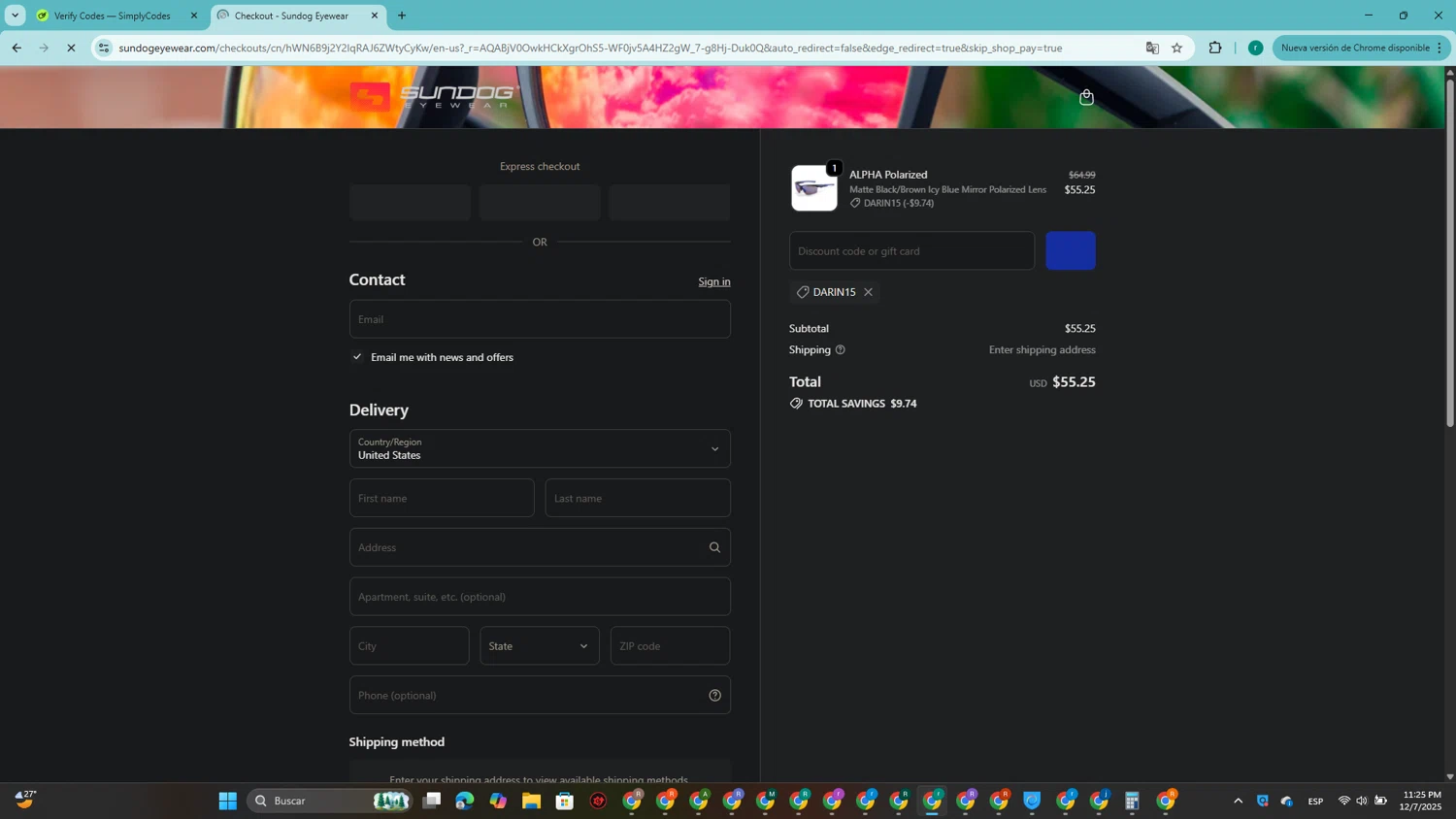This screenshot has height=819, width=1456.
Task: Click the ZIP code field
Action: tap(670, 645)
